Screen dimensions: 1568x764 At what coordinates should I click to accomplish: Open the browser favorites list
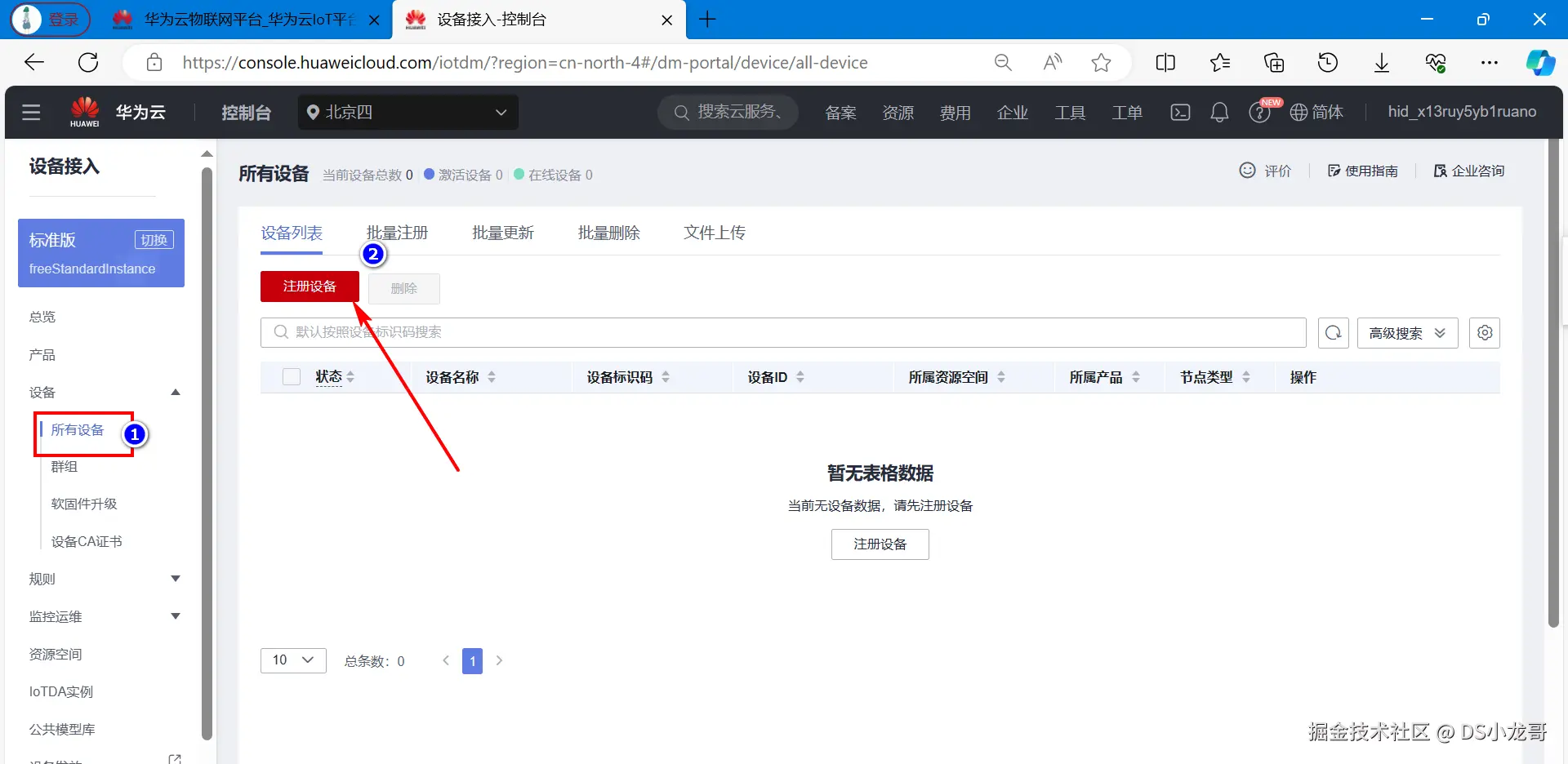tap(1220, 62)
